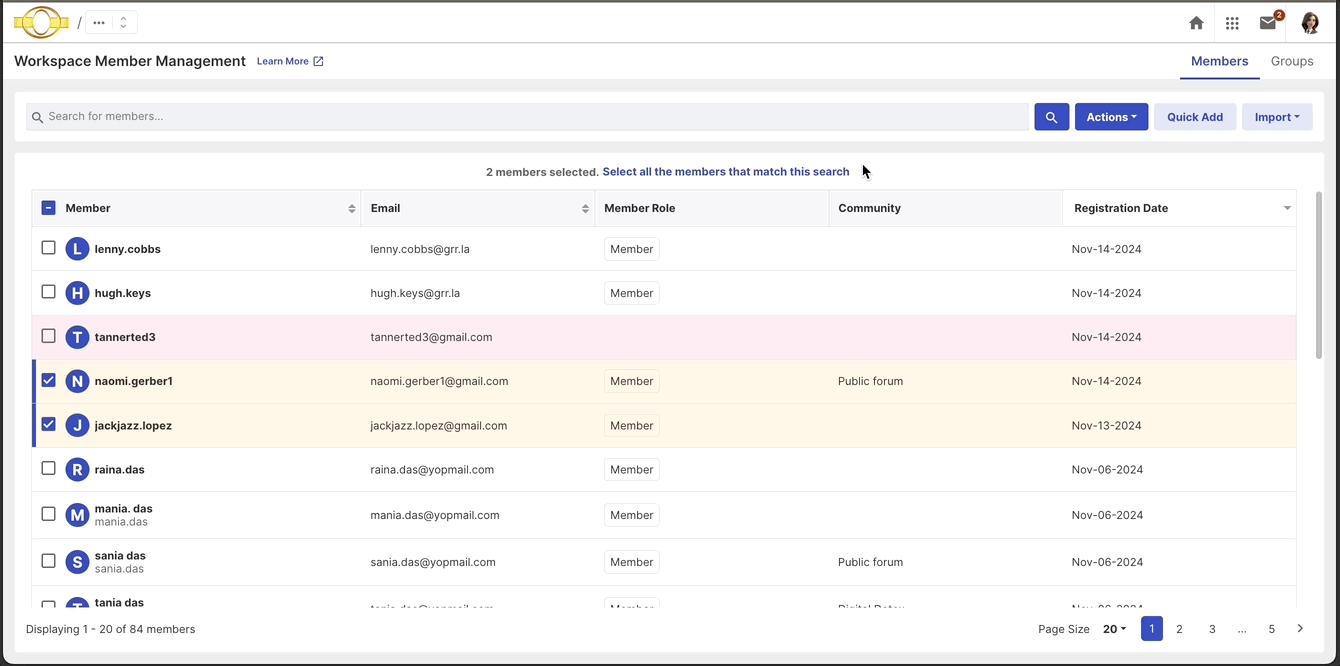Go to page 2
The image size is (1340, 666).
point(1180,629)
